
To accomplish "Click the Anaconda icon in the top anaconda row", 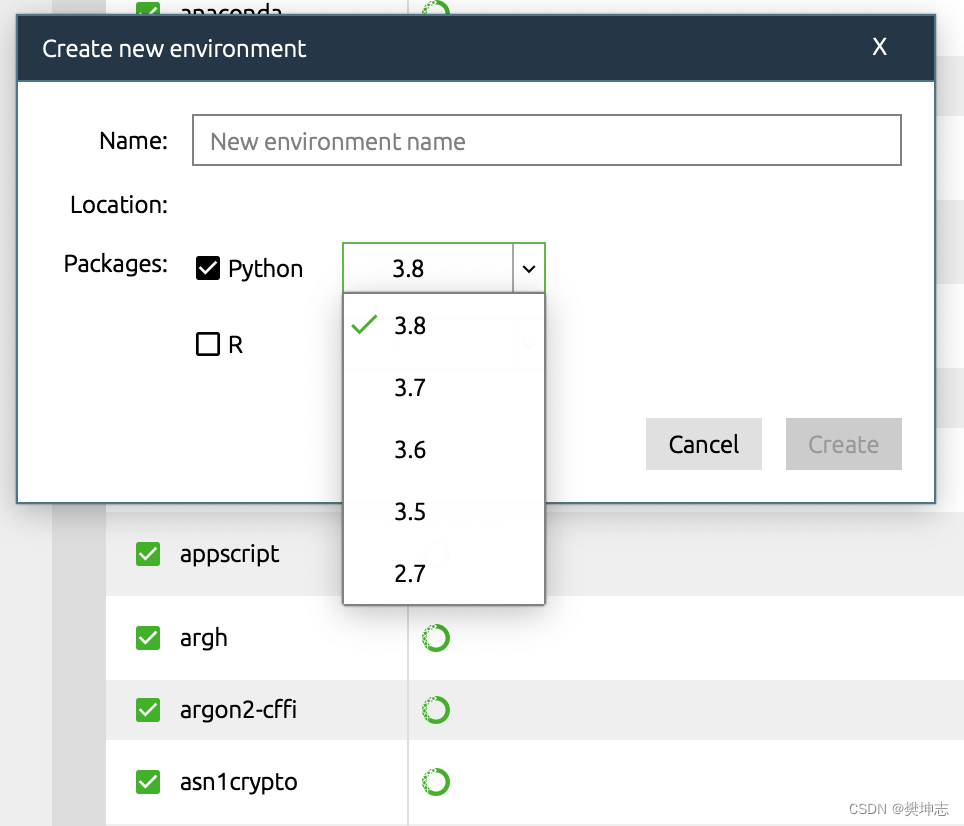I will pyautogui.click(x=436, y=11).
